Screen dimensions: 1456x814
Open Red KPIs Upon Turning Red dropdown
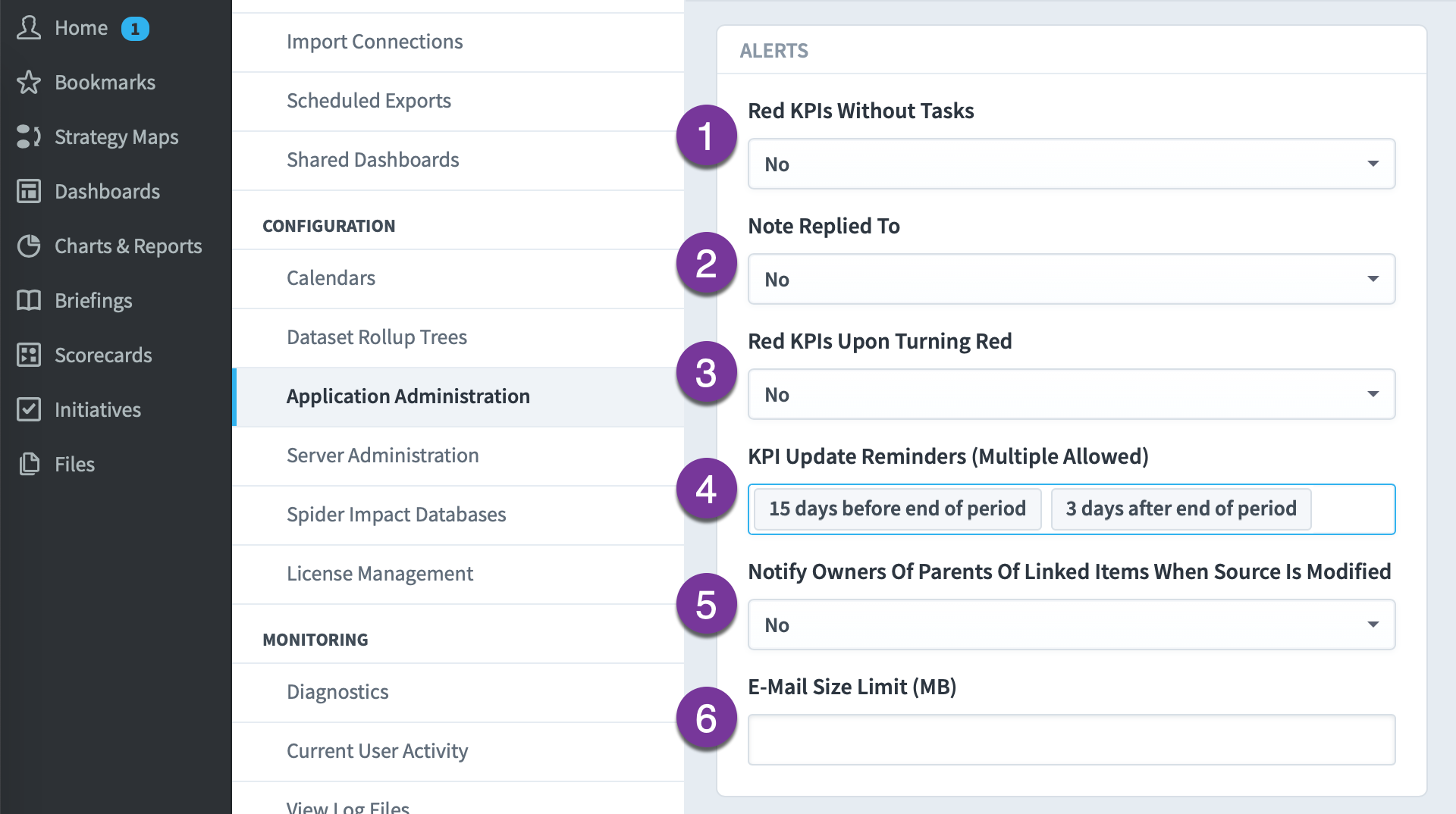[x=1072, y=394]
